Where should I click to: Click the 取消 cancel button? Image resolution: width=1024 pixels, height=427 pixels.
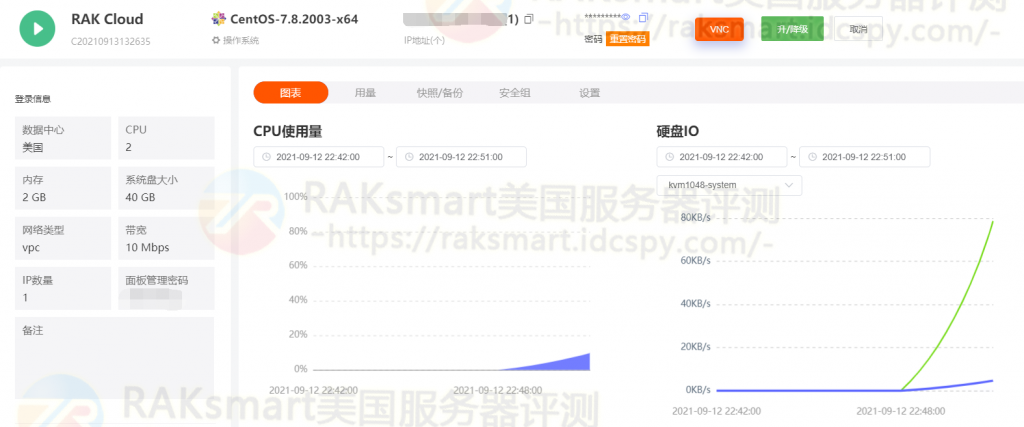tap(858, 29)
